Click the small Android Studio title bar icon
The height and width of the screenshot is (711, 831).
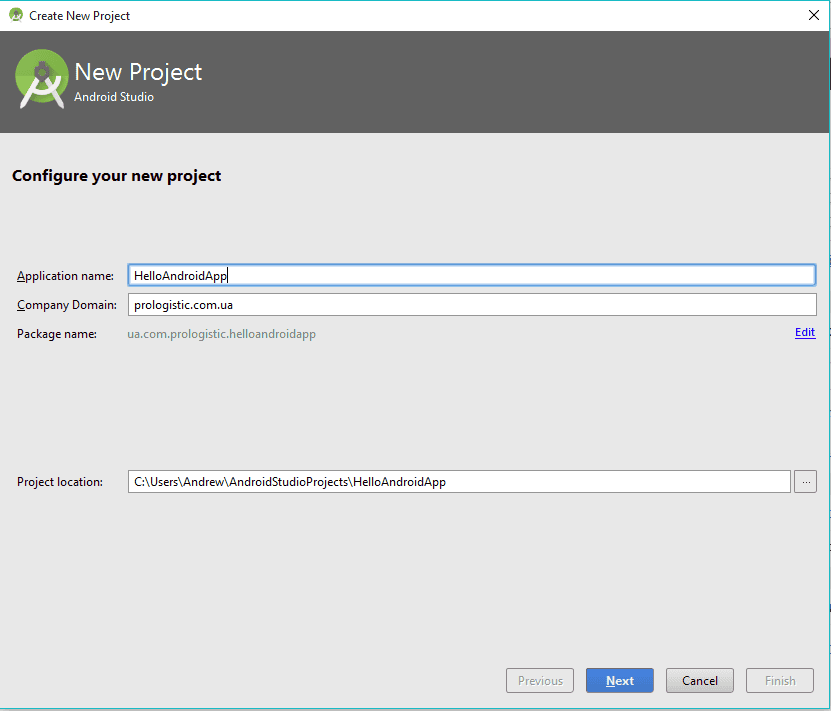(16, 15)
